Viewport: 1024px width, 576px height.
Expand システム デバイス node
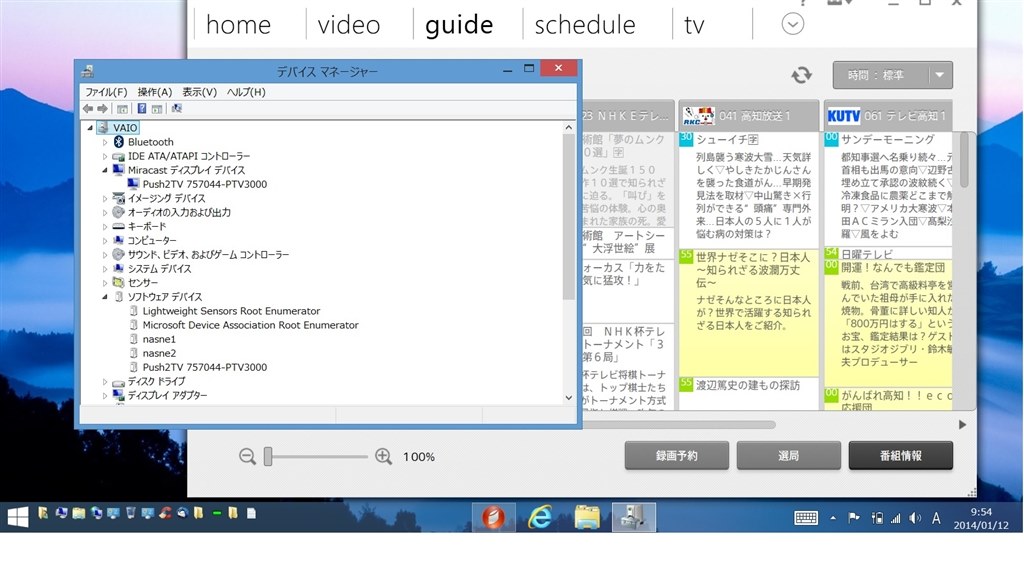coord(104,268)
